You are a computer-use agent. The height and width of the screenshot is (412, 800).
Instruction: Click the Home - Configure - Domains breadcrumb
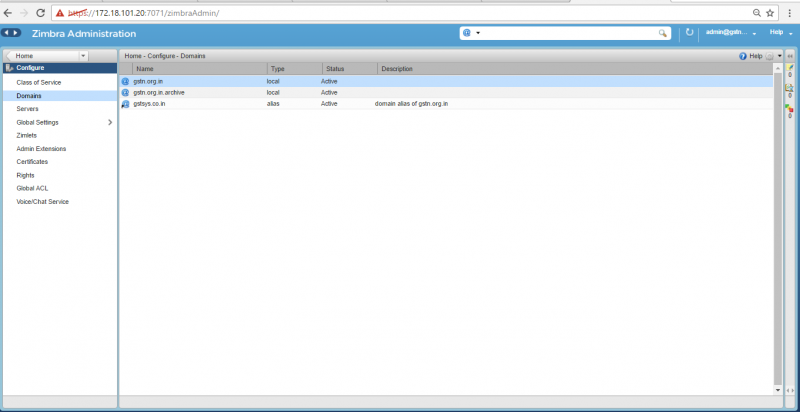click(x=165, y=56)
